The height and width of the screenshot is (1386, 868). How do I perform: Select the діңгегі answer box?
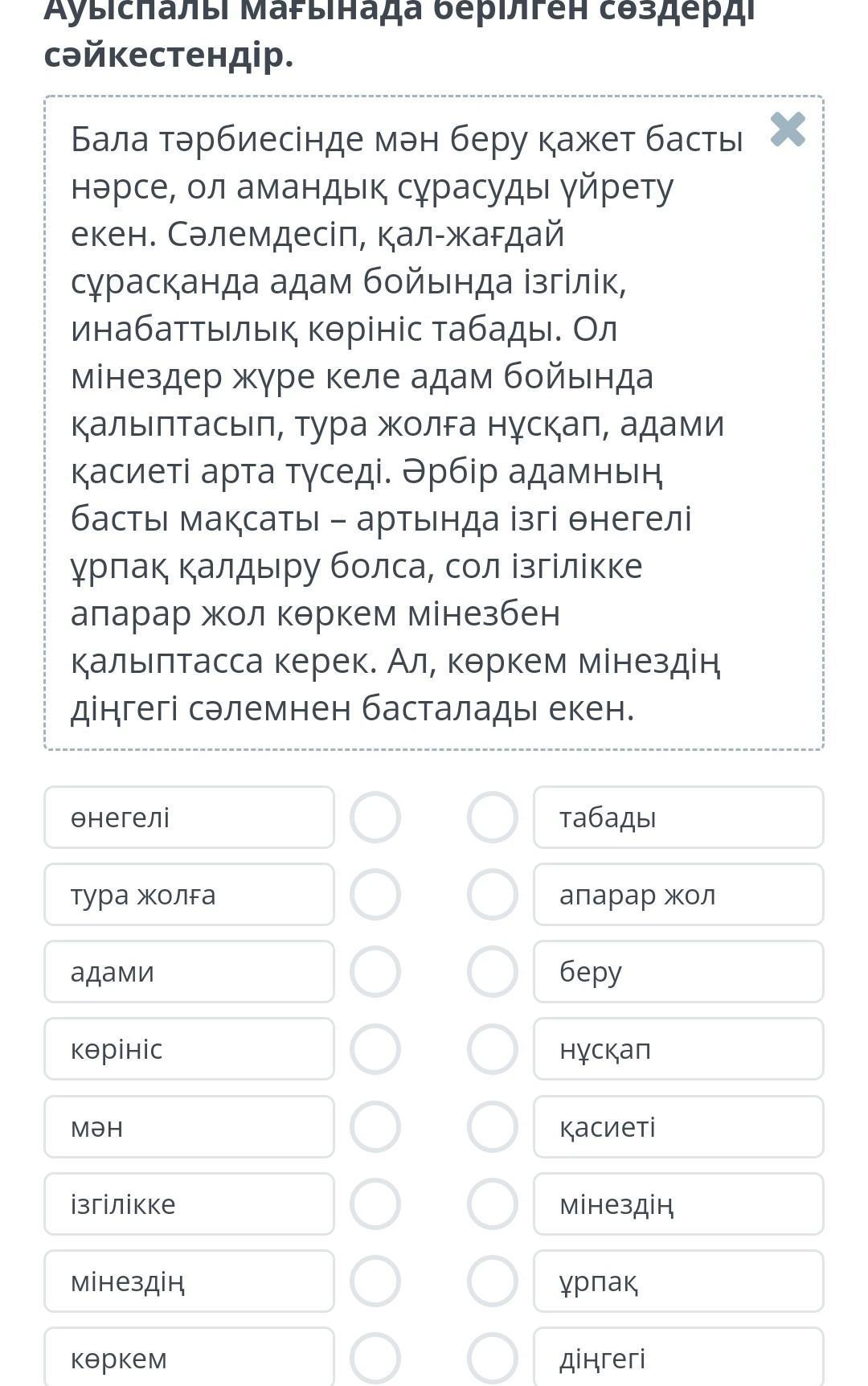678,1358
